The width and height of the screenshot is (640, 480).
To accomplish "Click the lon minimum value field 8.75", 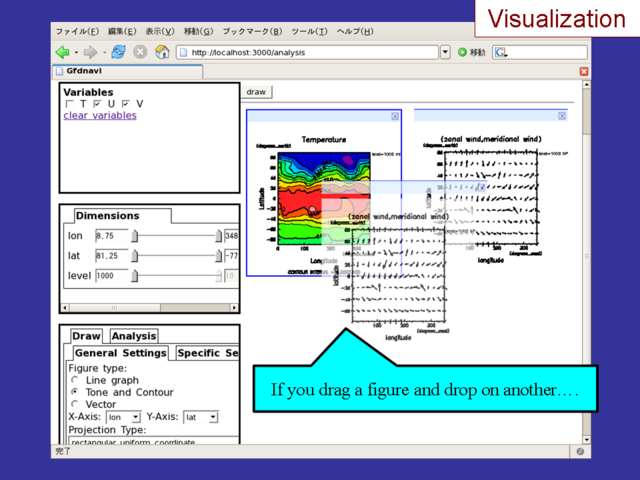I will tap(111, 236).
